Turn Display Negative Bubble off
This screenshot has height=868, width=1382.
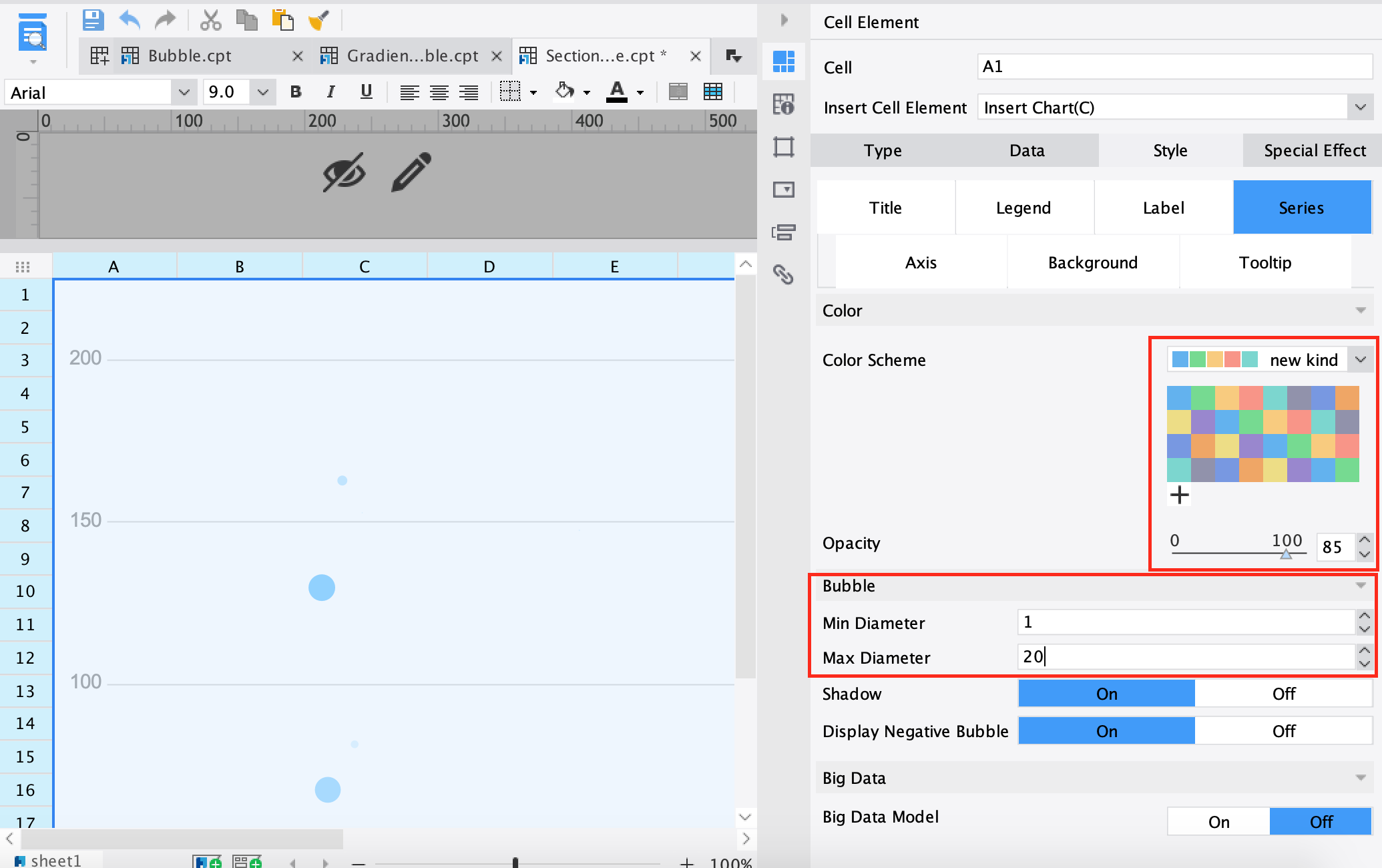[1283, 731]
